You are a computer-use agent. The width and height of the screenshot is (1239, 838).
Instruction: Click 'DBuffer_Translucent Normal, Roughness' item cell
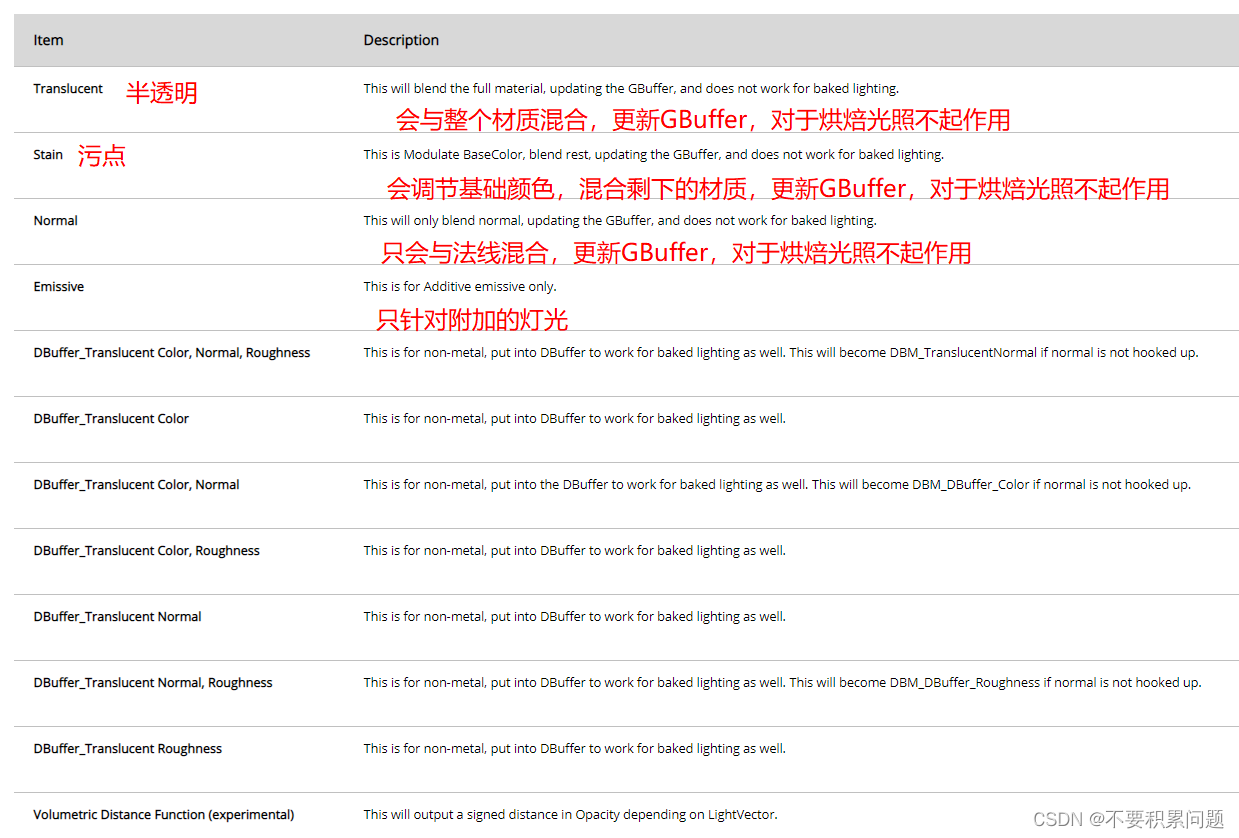pos(153,683)
